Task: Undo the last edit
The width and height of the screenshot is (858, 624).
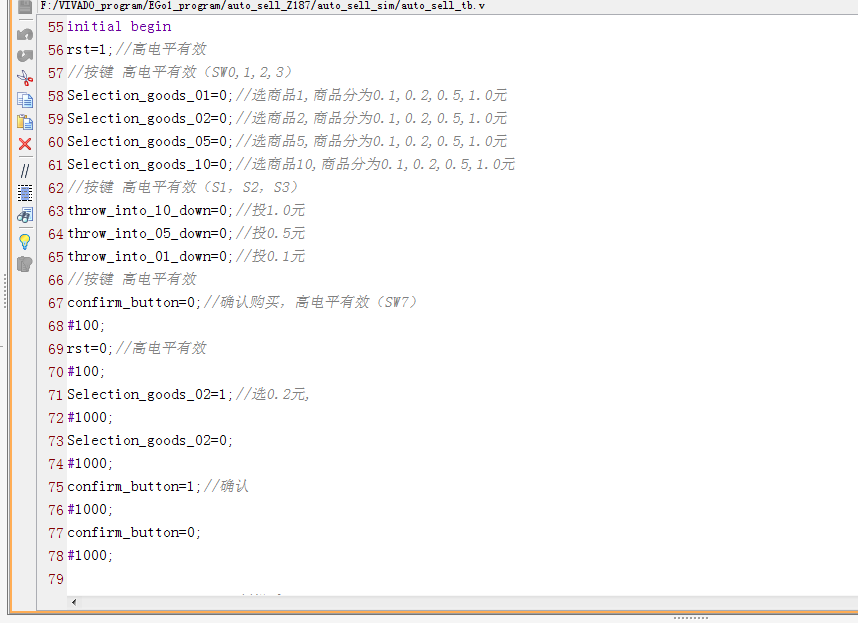Action: [24, 33]
